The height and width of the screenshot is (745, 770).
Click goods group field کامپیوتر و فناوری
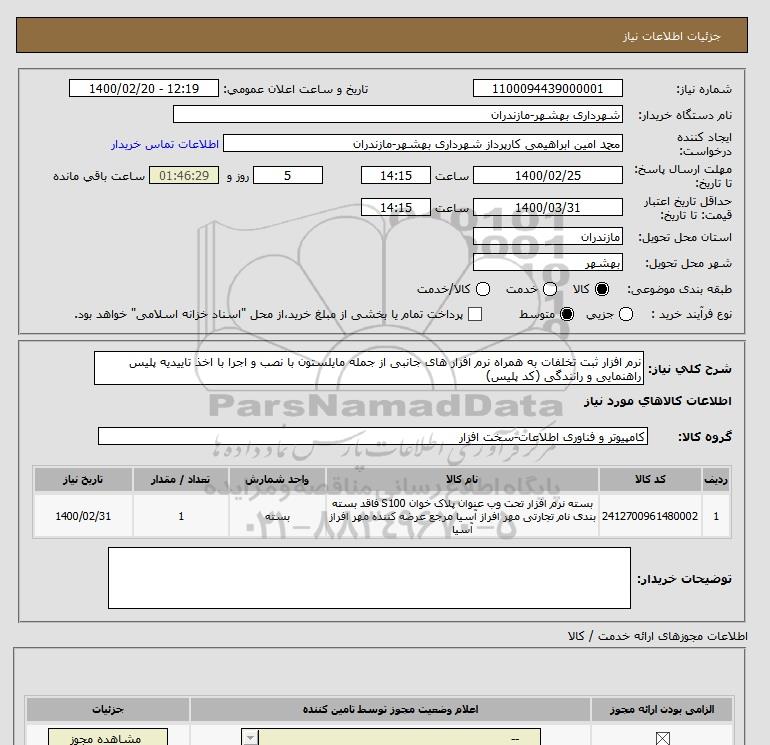373,436
